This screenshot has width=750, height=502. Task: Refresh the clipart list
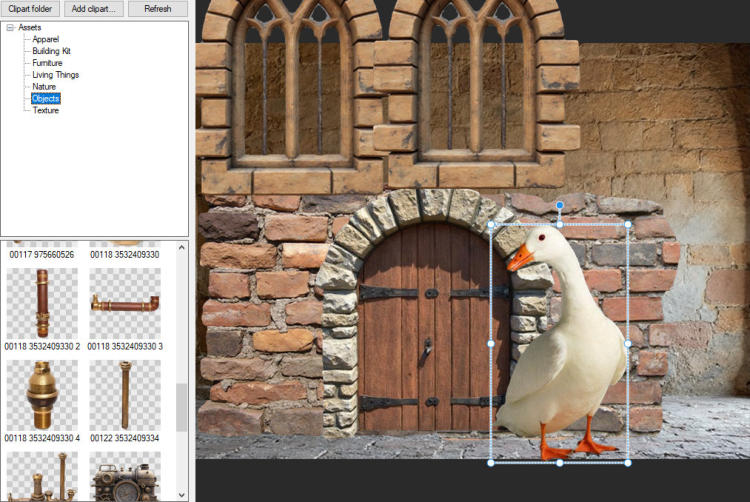(157, 9)
